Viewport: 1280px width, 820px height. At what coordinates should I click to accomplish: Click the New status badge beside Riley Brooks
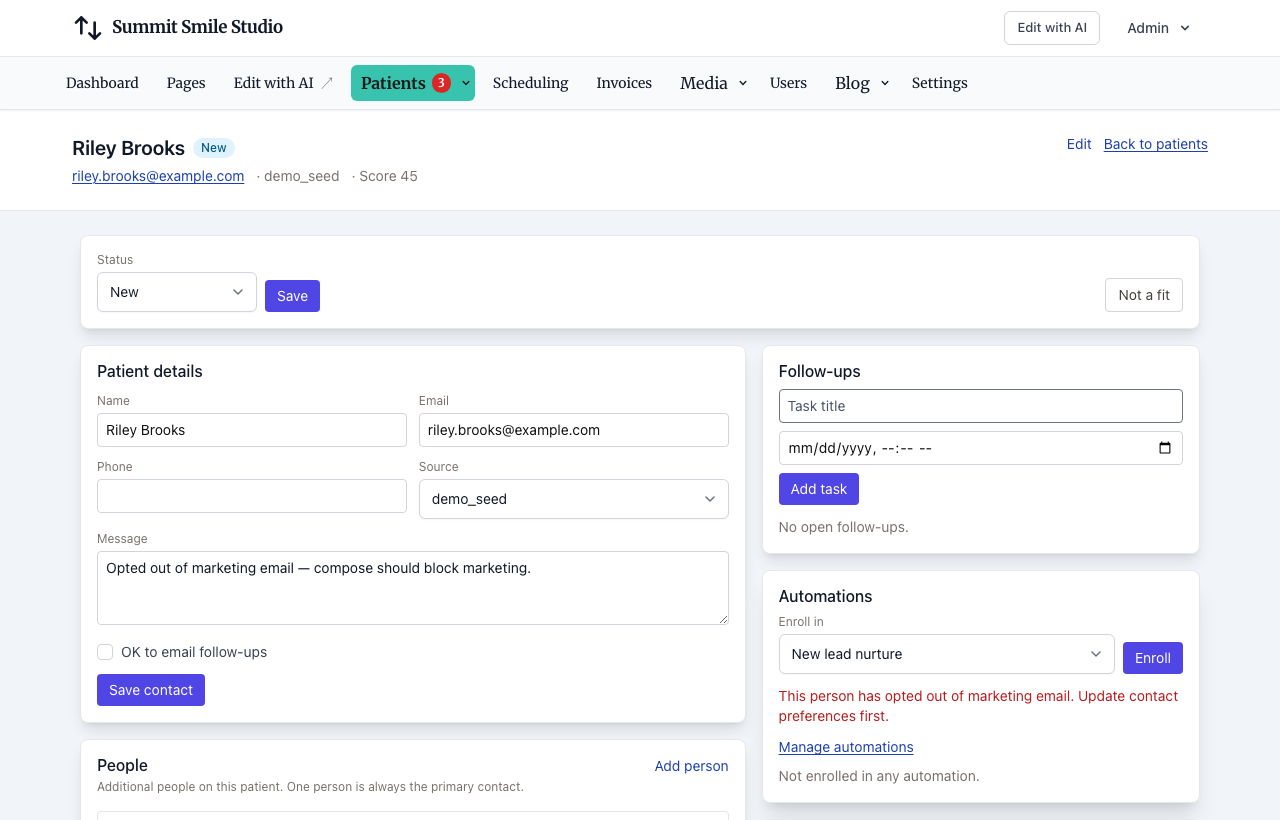click(214, 148)
